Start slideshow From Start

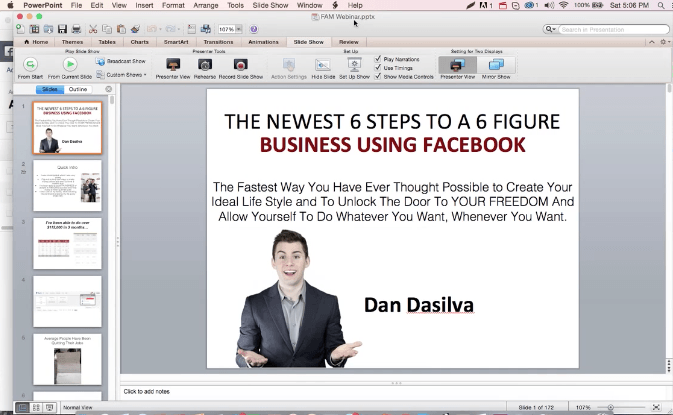(x=30, y=68)
